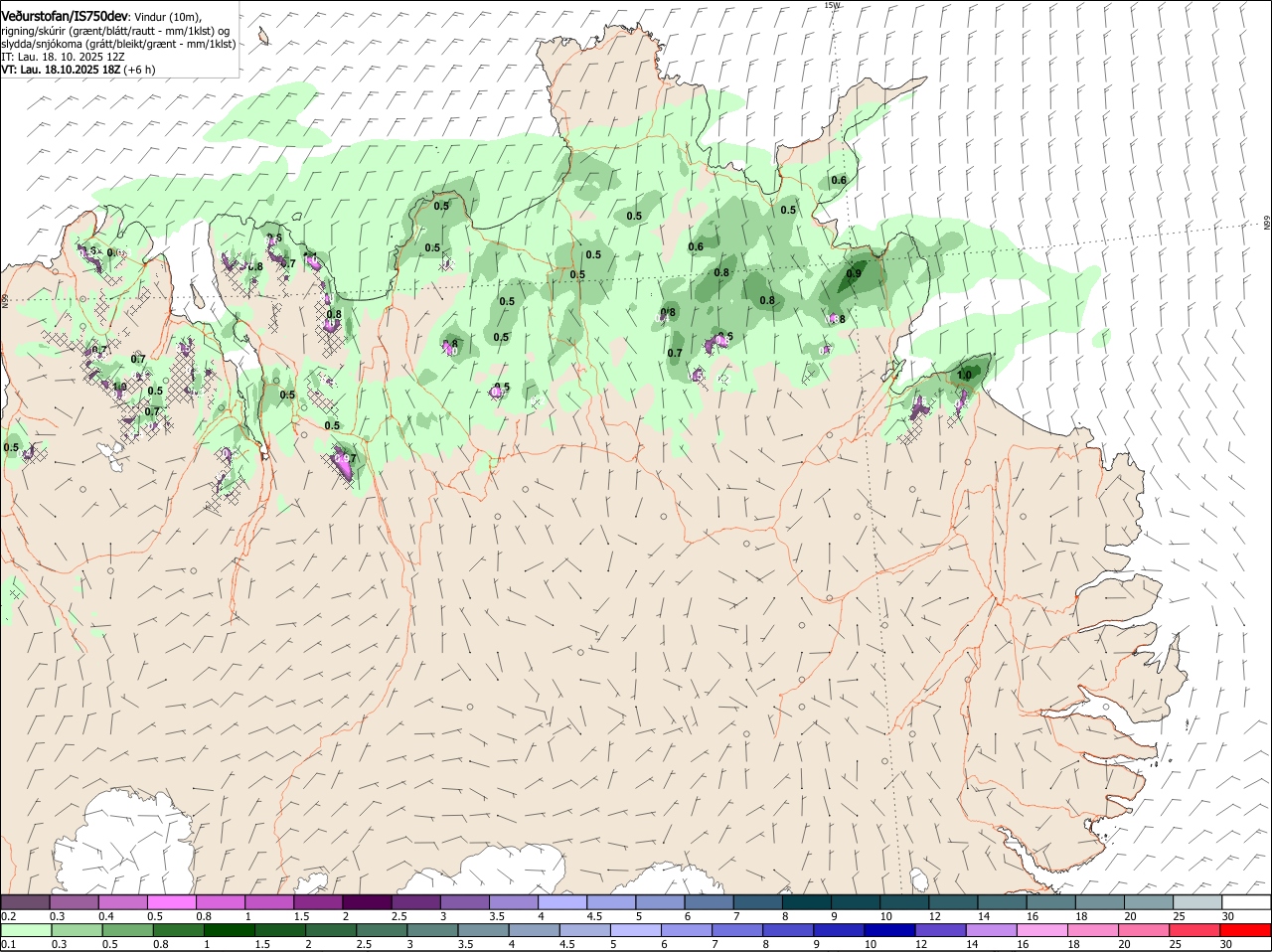This screenshot has width=1272, height=952.
Task: Click the bottom legend swatch starting at 20
Action: 1145,930
